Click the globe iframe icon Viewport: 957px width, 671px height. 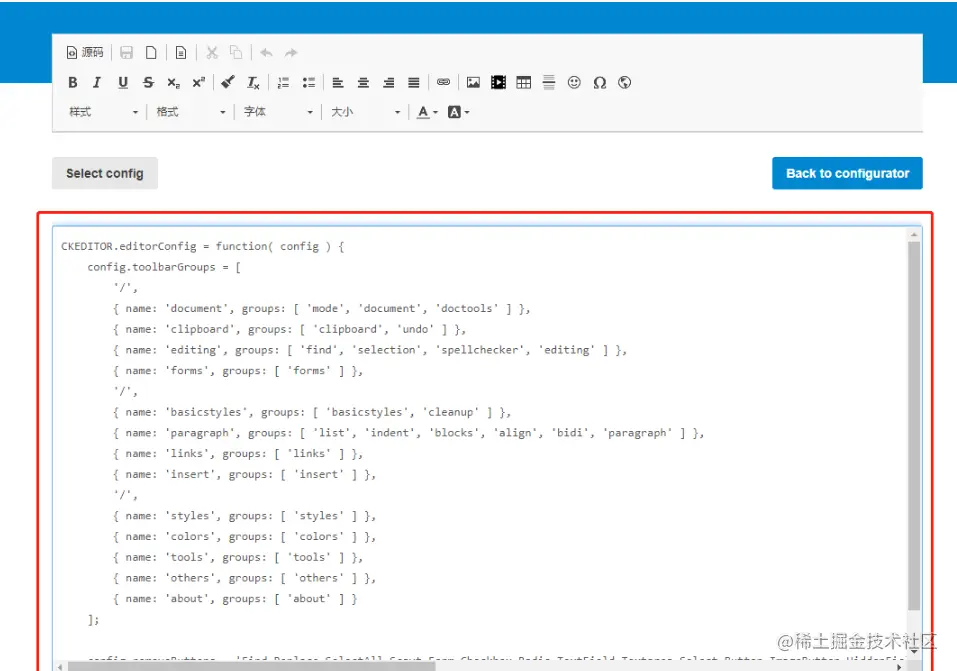point(624,82)
